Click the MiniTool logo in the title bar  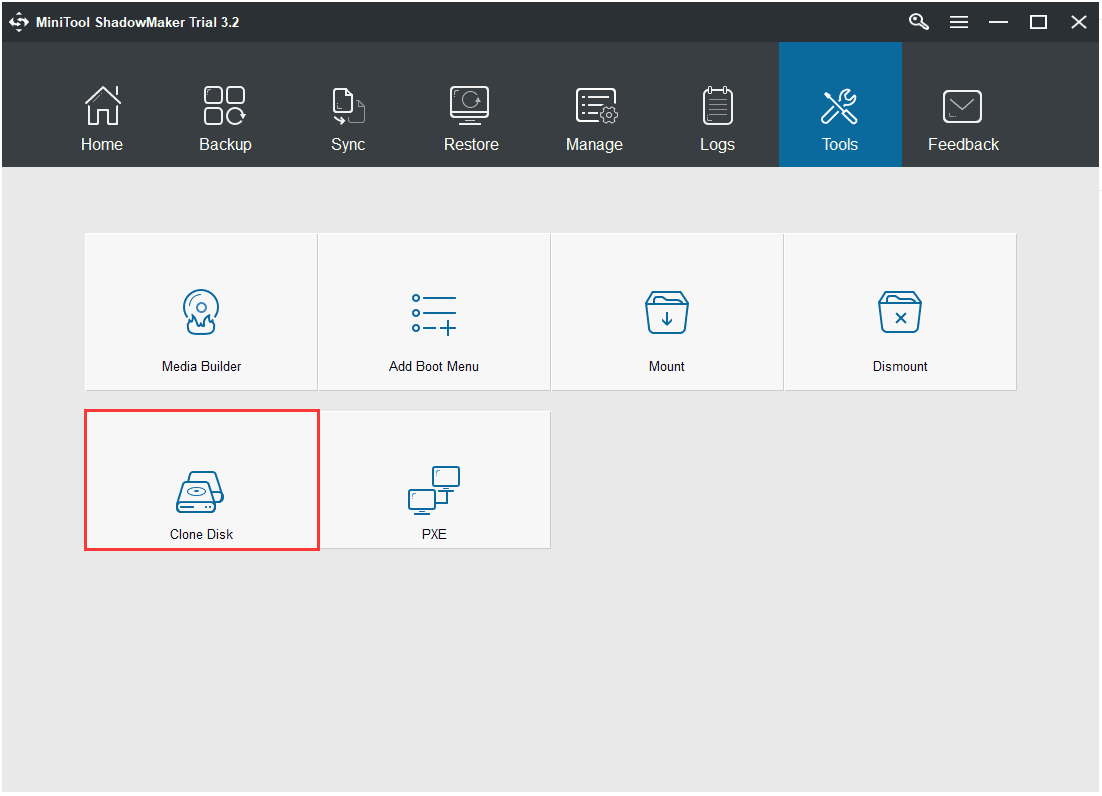(18, 21)
